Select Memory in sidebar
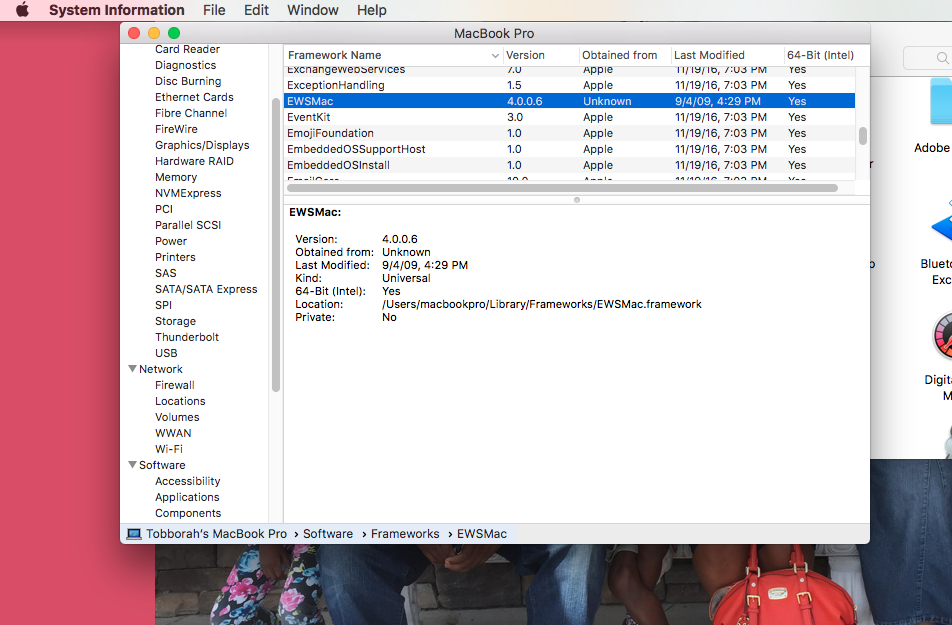952x625 pixels. click(175, 177)
